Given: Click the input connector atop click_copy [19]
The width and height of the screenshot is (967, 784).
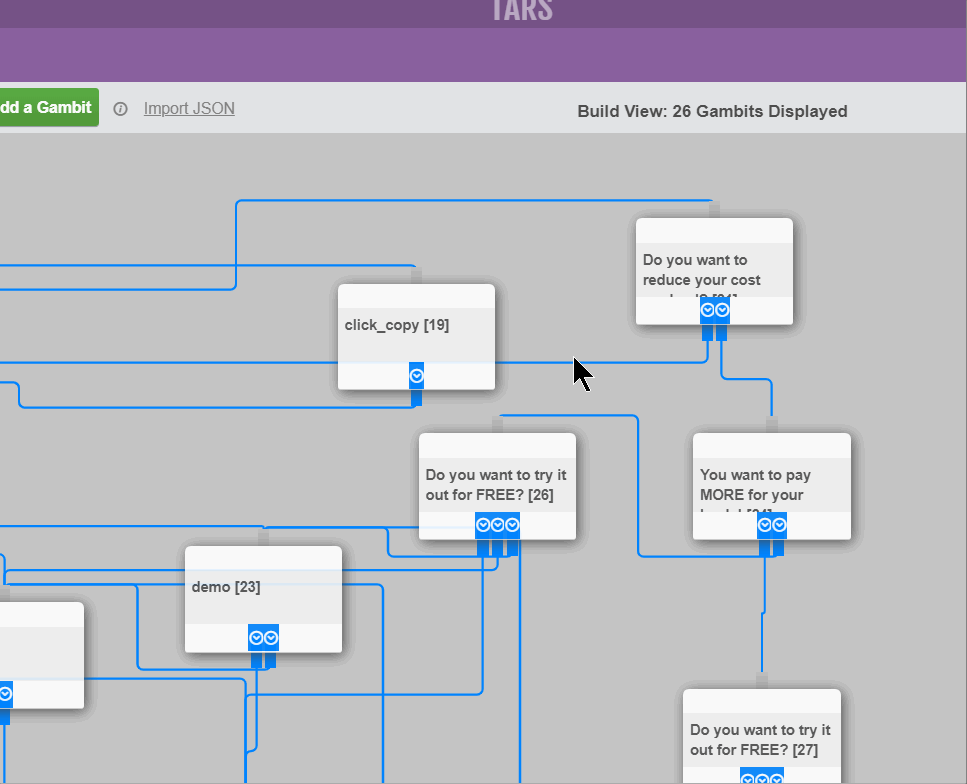Looking at the screenshot, I should 416,276.
